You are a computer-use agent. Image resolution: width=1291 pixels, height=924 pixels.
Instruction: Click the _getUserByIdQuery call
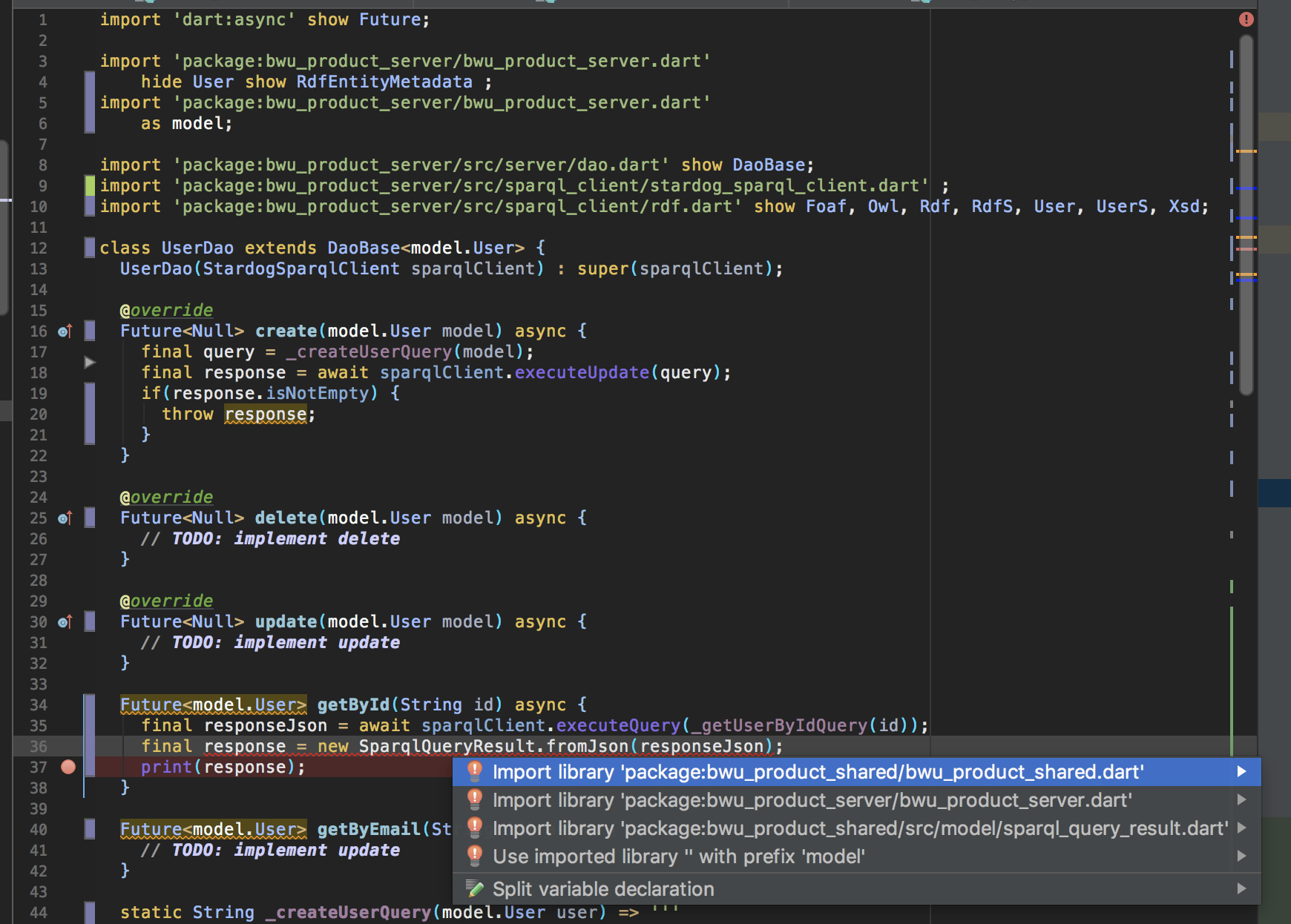coord(779,725)
